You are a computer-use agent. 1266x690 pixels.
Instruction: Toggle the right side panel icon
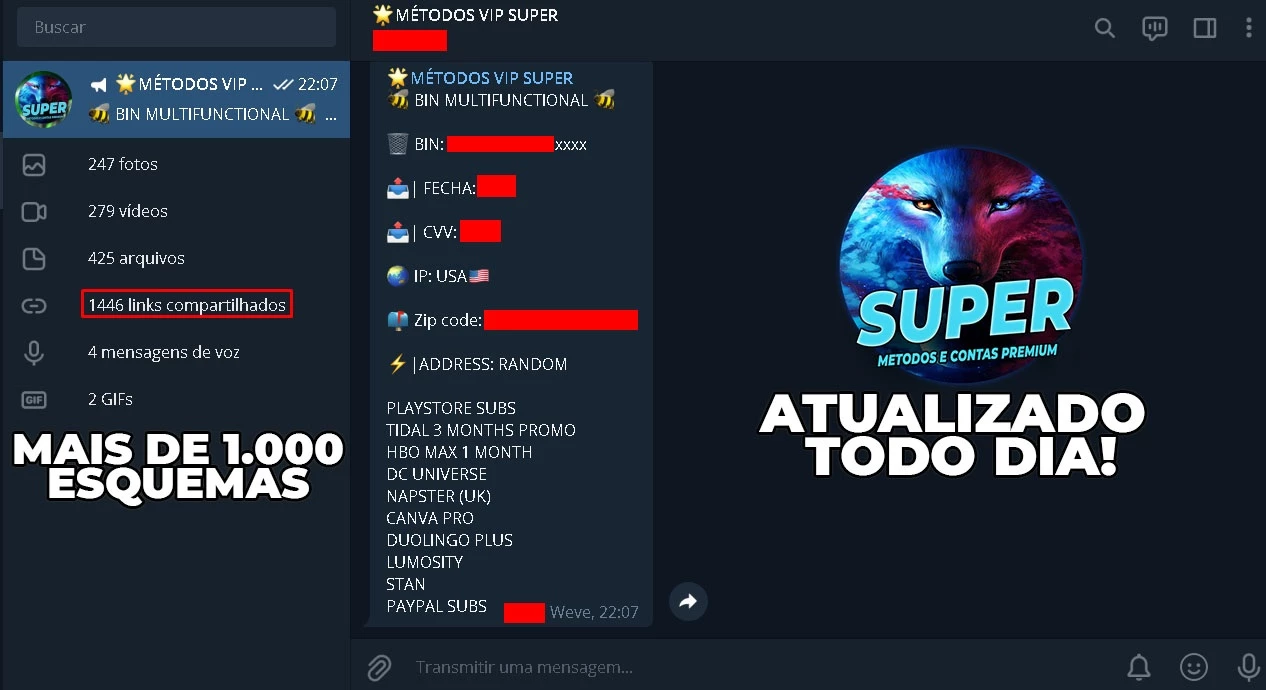1205,28
